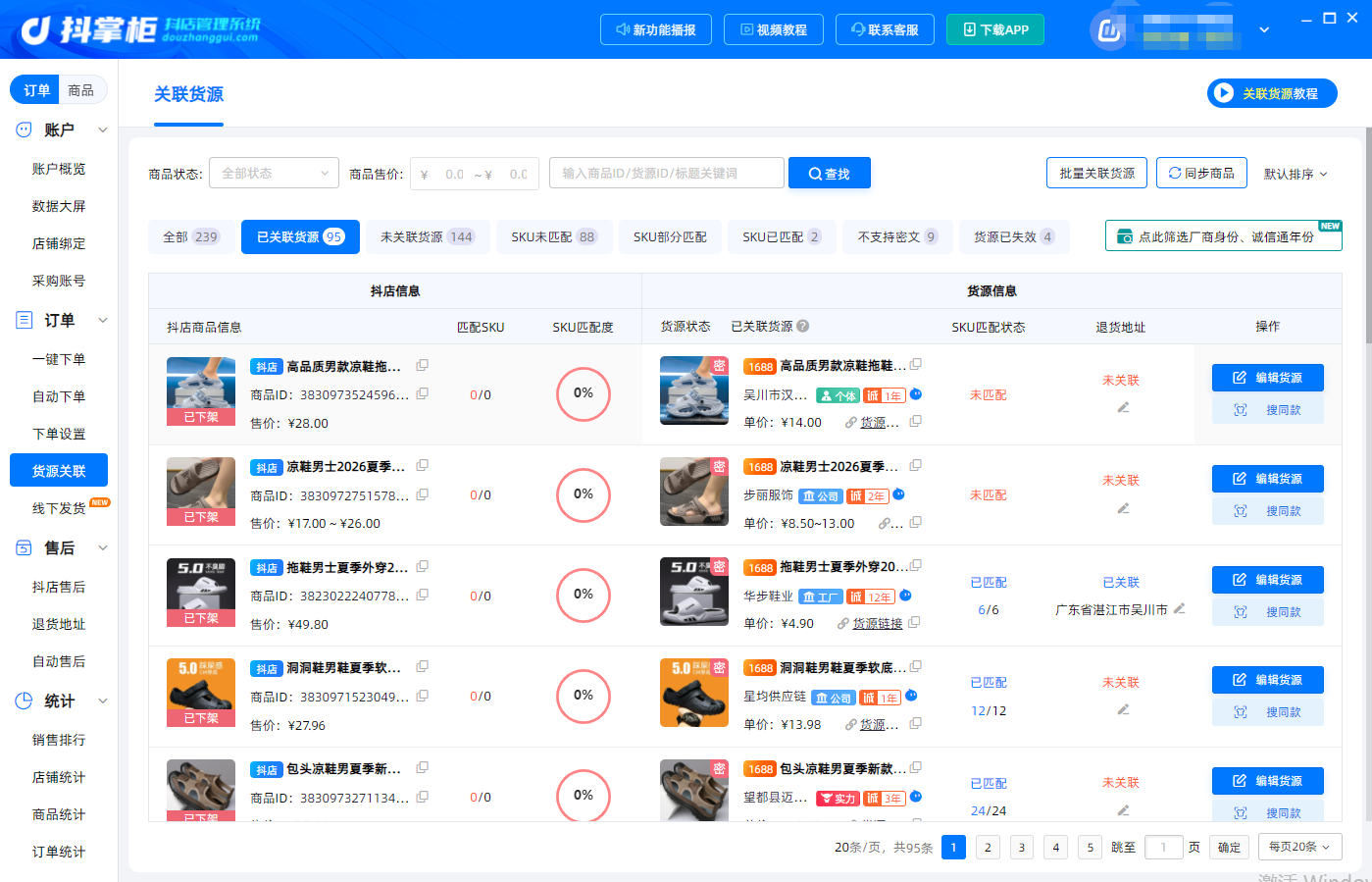This screenshot has width=1372, height=882.
Task: Open 自动下单 in the sidebar menu
Action: 59,396
